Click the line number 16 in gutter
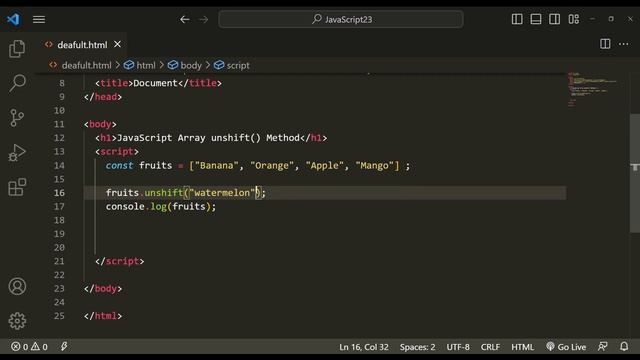640x360 pixels. [x=59, y=193]
